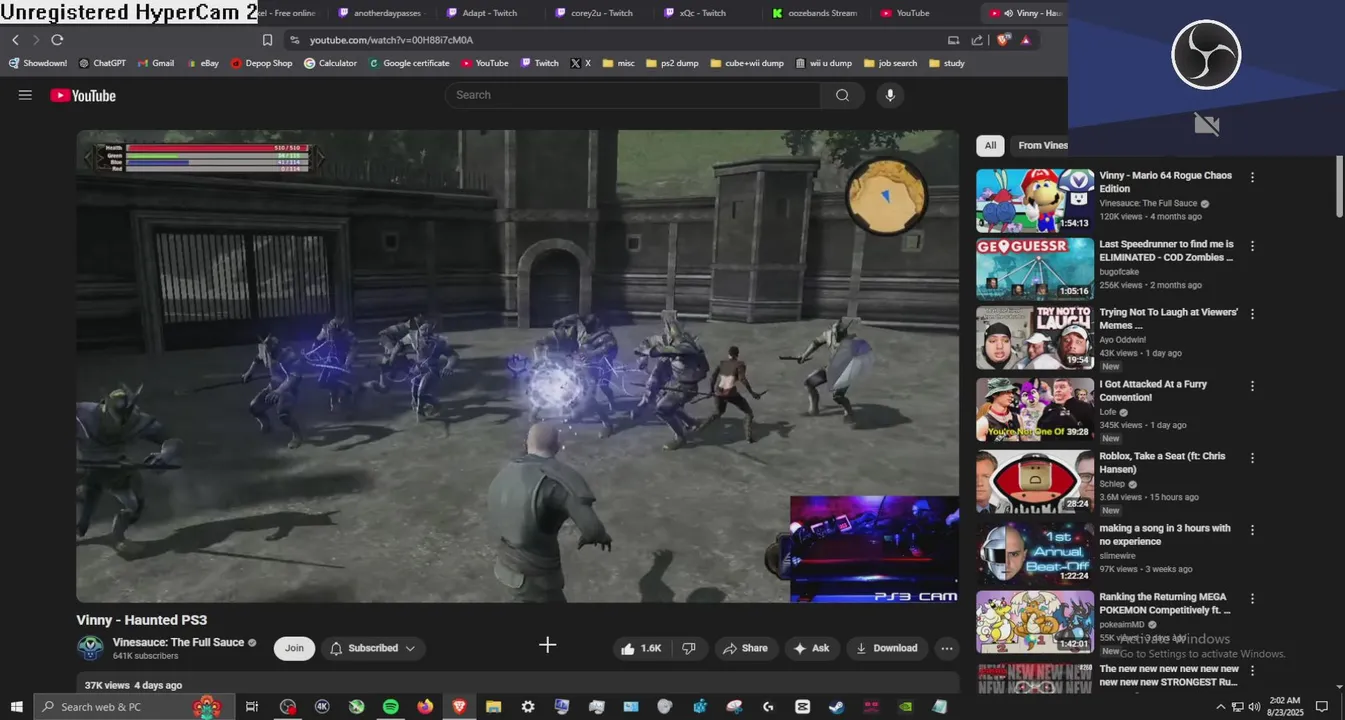This screenshot has width=1345, height=720.
Task: Open Spotify from the taskbar
Action: coord(391,706)
